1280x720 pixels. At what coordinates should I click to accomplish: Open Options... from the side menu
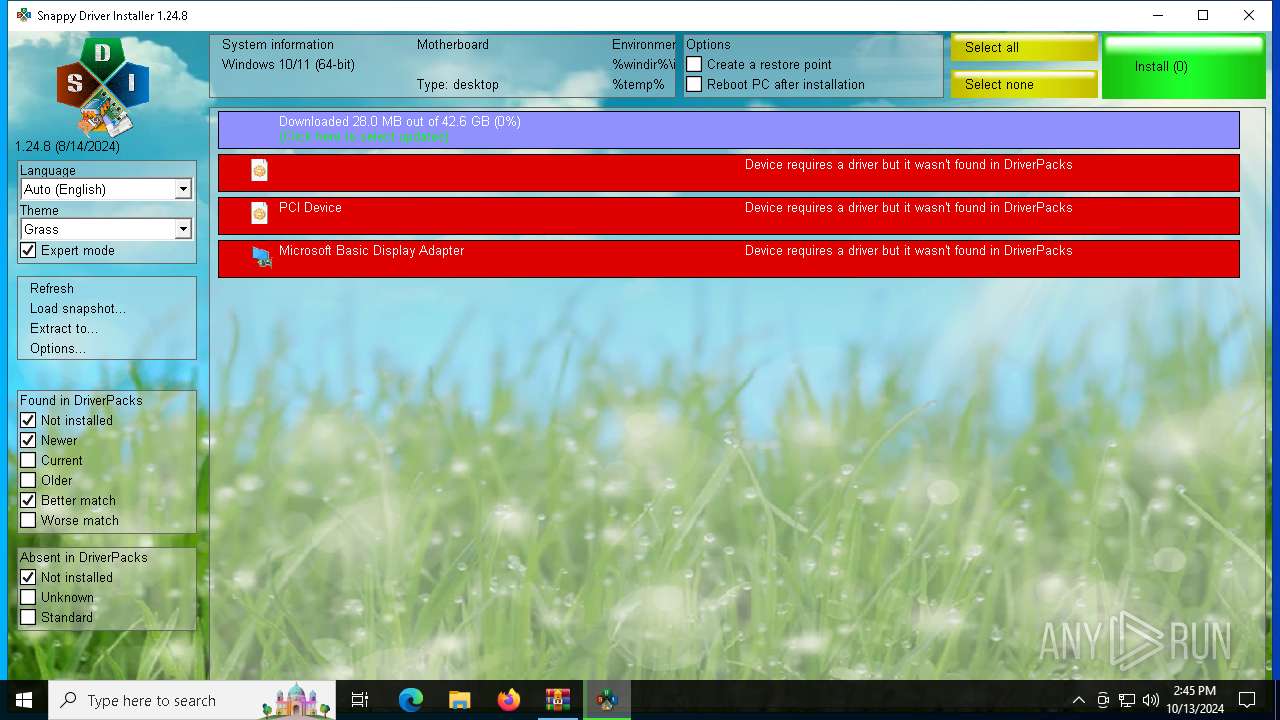pos(58,348)
